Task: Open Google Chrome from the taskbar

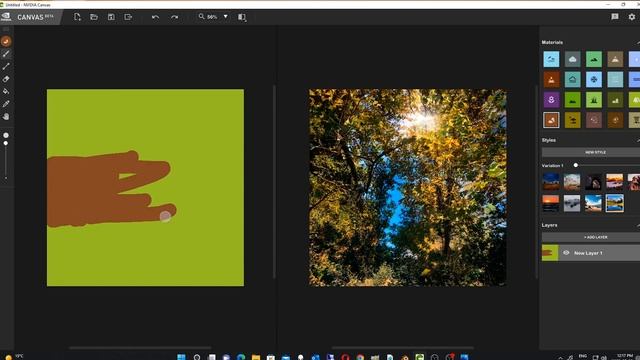Action: 360,357
